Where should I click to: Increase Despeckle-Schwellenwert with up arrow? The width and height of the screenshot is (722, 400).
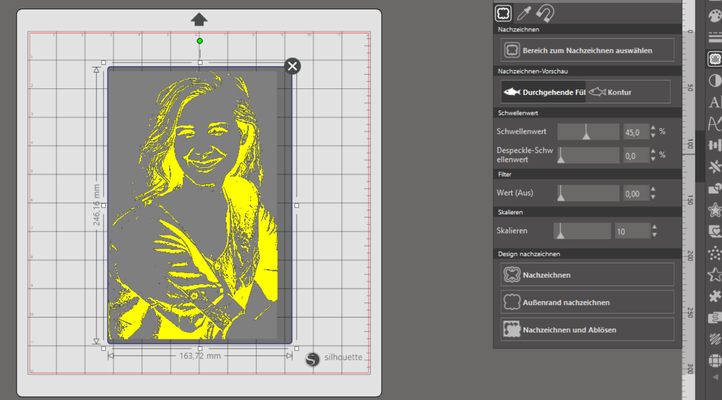coord(653,151)
